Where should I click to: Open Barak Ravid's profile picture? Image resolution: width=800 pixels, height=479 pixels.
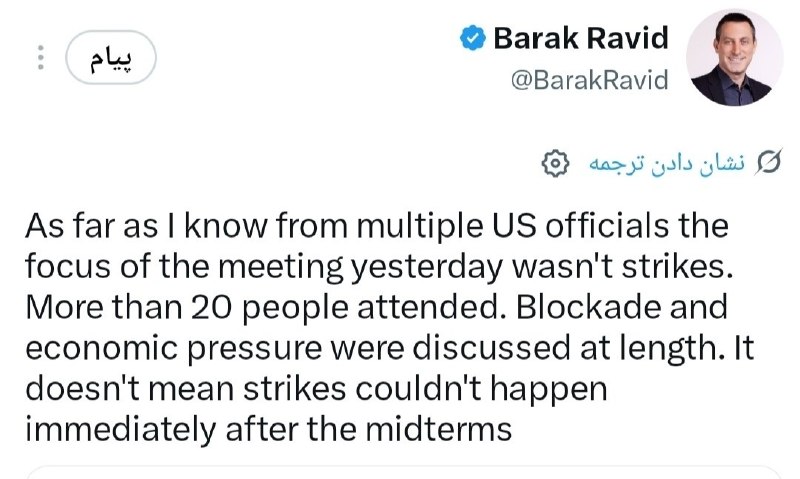(734, 58)
